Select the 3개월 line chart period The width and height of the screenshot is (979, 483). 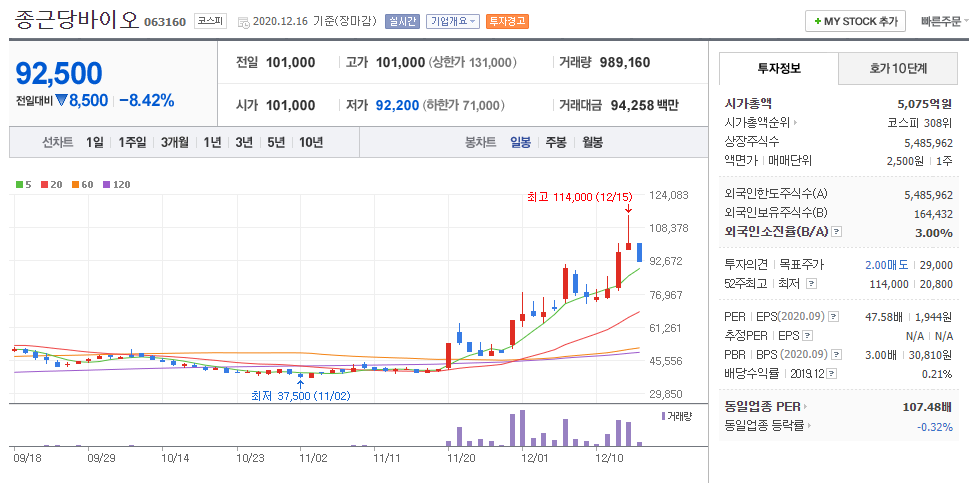(174, 142)
